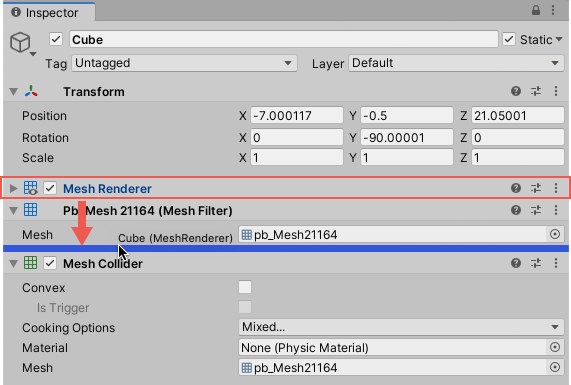571x385 pixels.
Task: Edit Rotation Z value field
Action: 518,138
